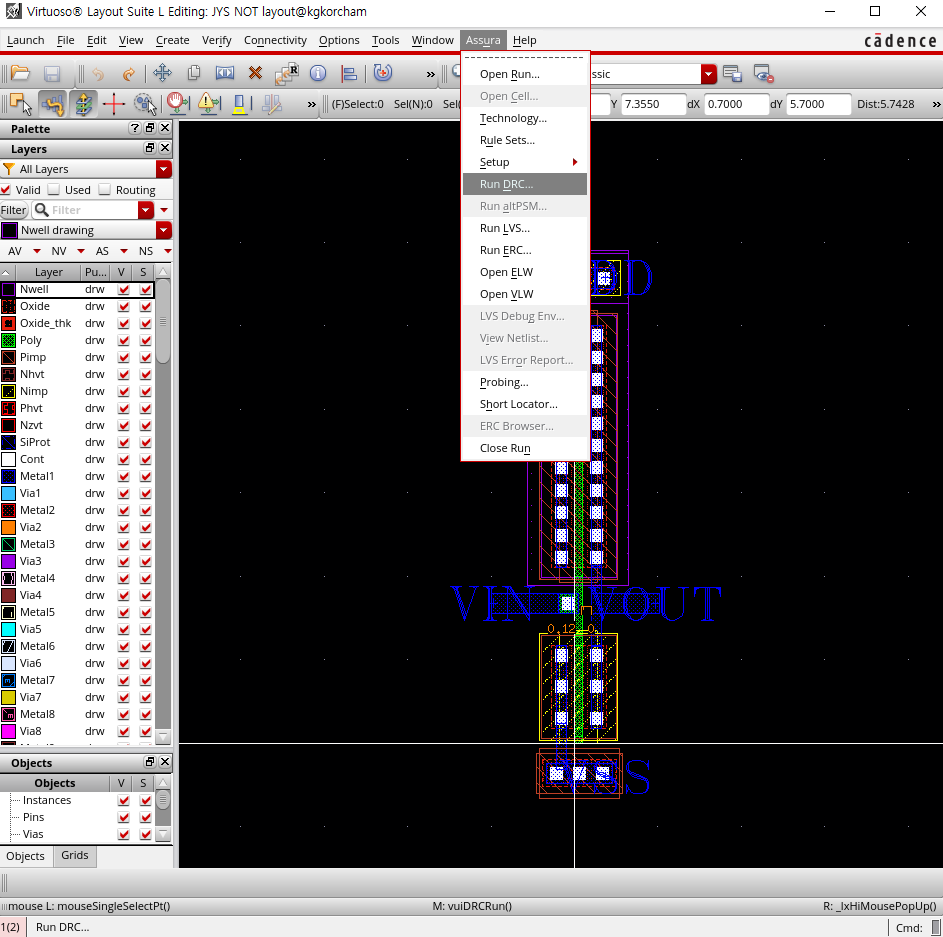Open the NS dropdown arrow

(x=168, y=251)
